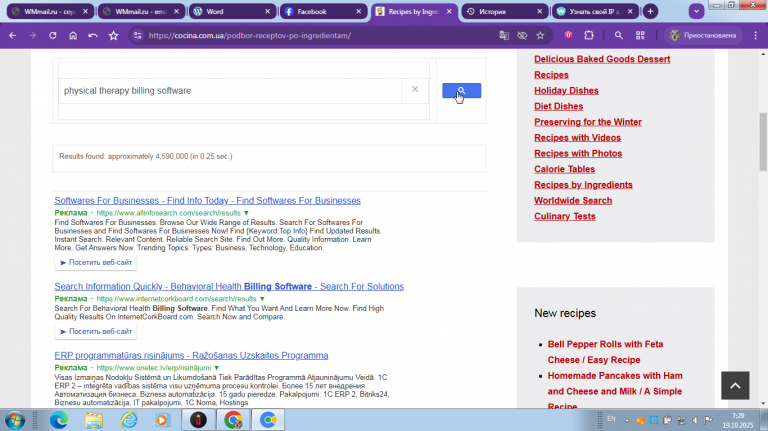Expand onetec.lv ad dropdown arrow
768x431 pixels.
tap(216, 368)
